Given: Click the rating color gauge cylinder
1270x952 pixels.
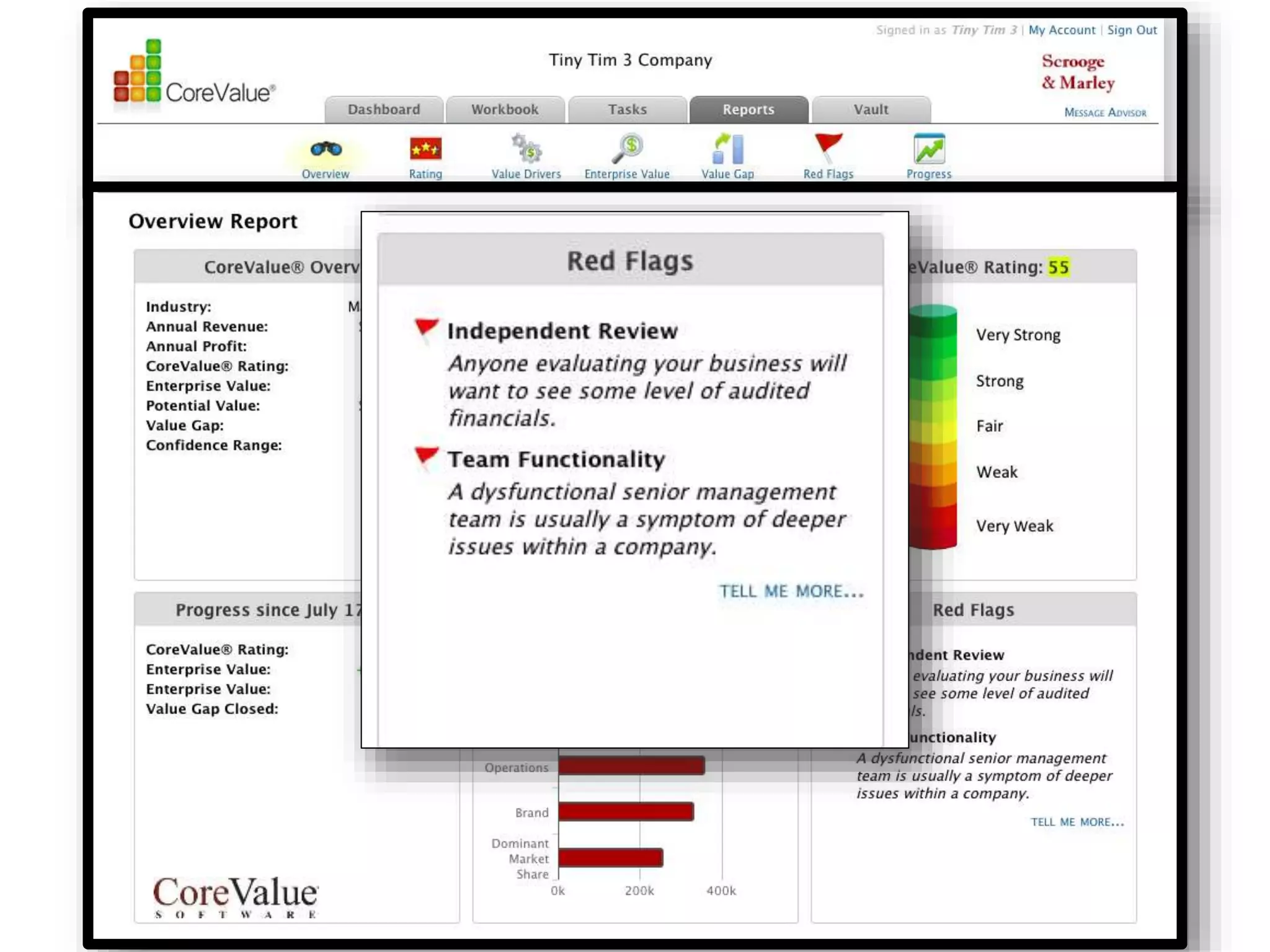Looking at the screenshot, I should 933,426.
